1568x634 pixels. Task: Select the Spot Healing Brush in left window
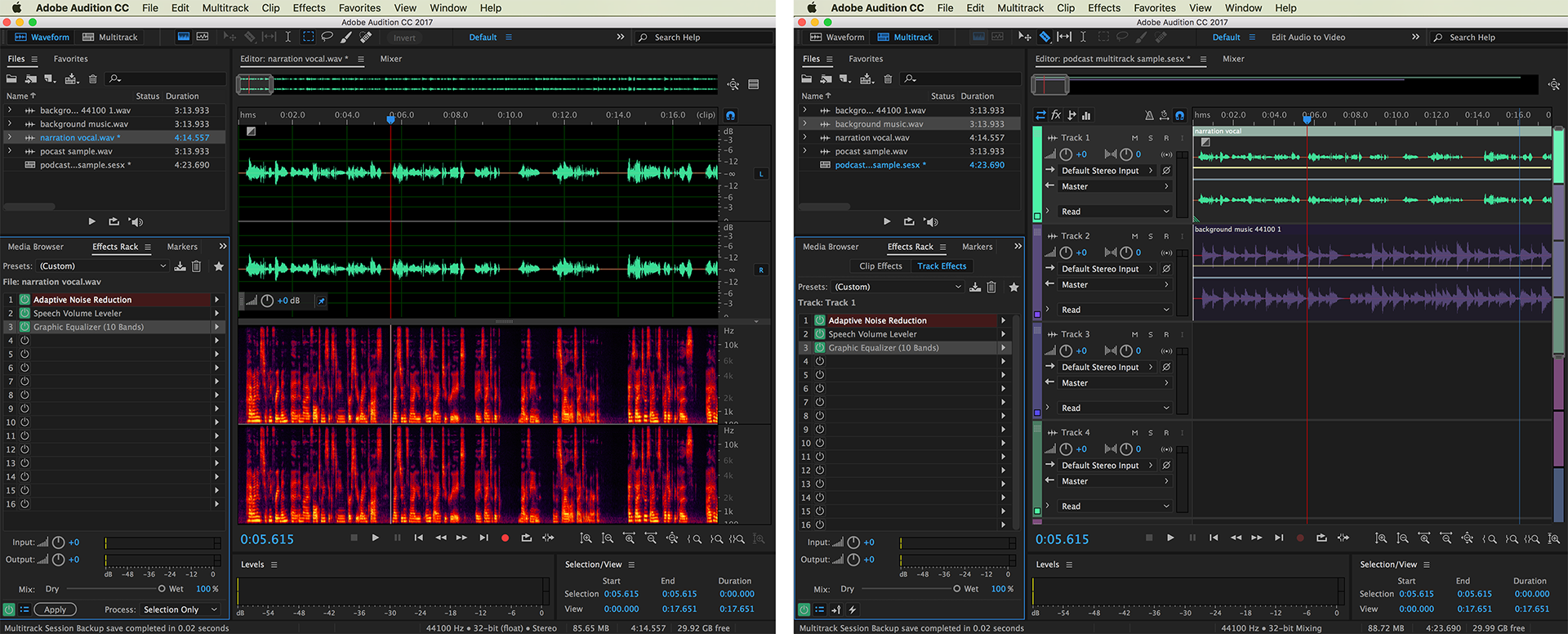point(366,37)
